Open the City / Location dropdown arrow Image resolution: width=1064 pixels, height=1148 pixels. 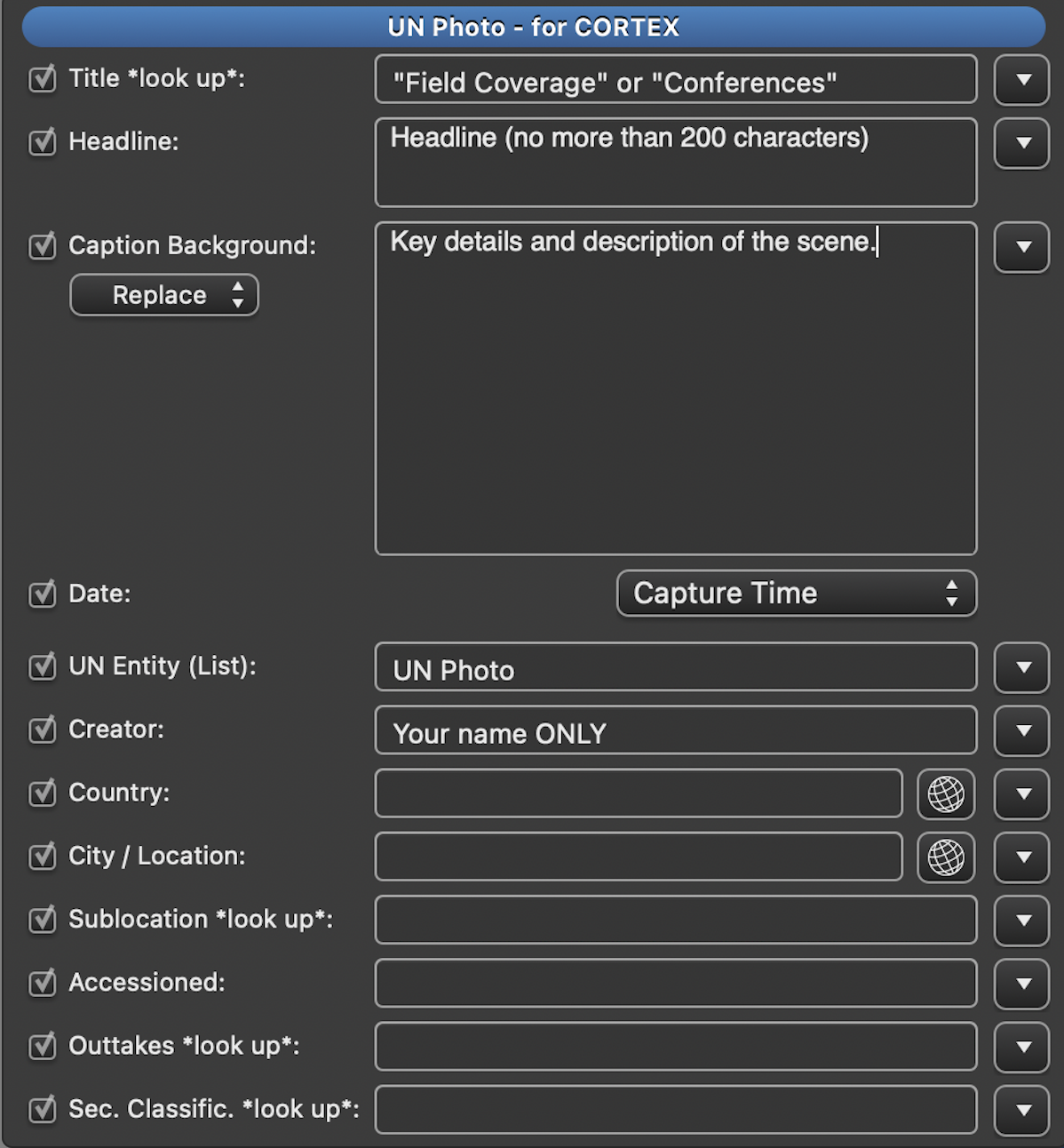[1022, 857]
